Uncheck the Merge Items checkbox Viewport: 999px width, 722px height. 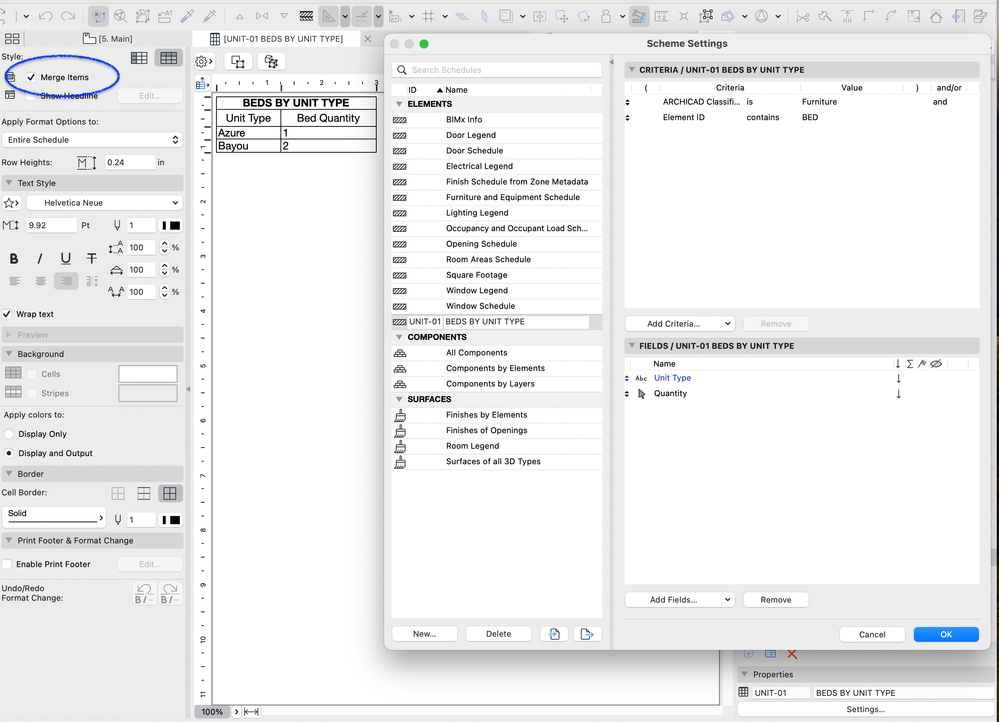point(31,77)
